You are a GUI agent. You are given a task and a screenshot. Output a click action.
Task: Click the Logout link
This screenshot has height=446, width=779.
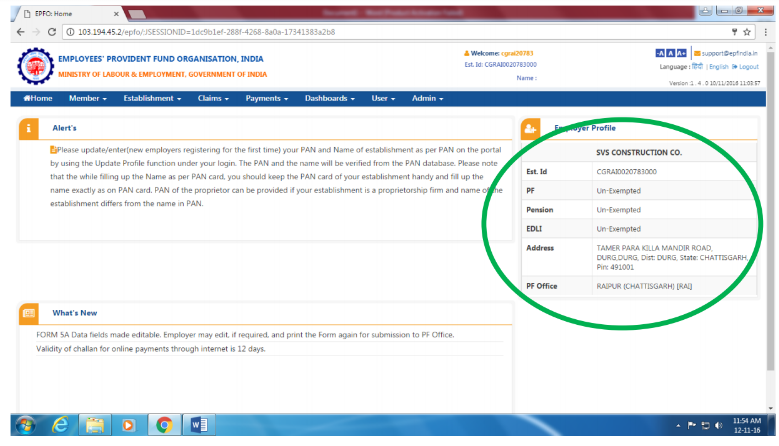[x=744, y=66]
